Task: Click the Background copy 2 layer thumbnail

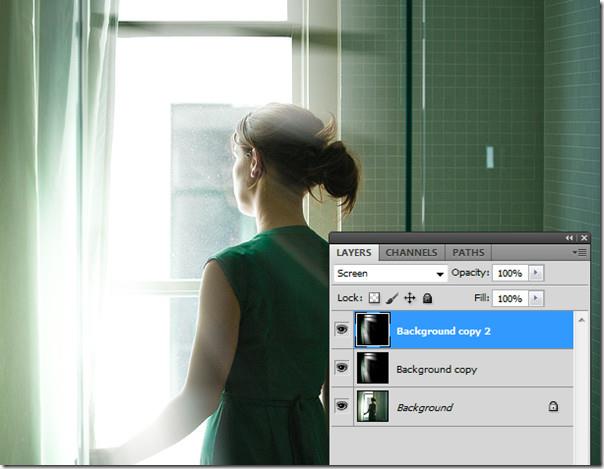Action: click(x=372, y=330)
